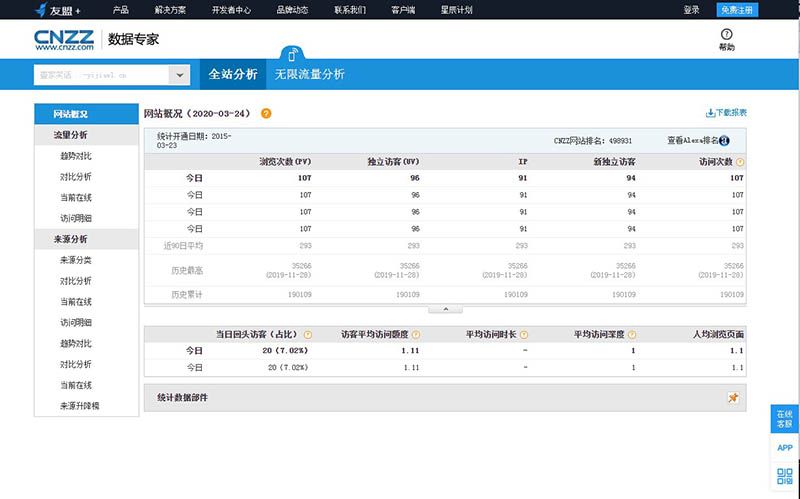Click the 近90日平均 row label

(x=183, y=246)
